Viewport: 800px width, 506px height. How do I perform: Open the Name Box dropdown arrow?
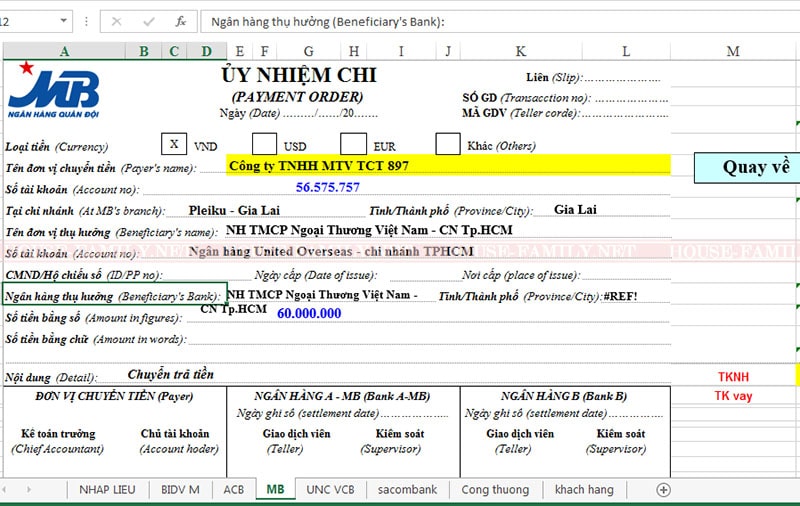(64, 21)
